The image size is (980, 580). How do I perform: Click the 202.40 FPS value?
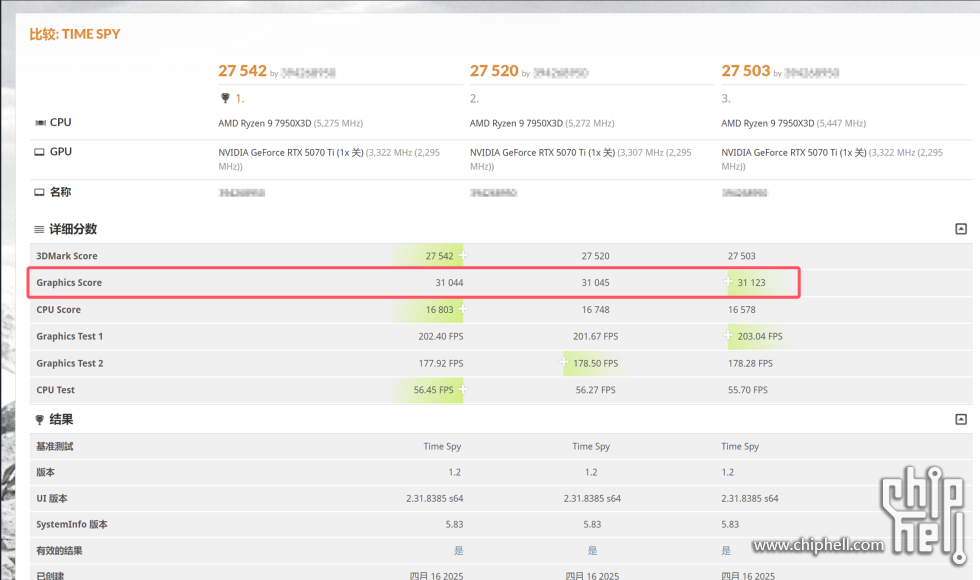pos(441,336)
